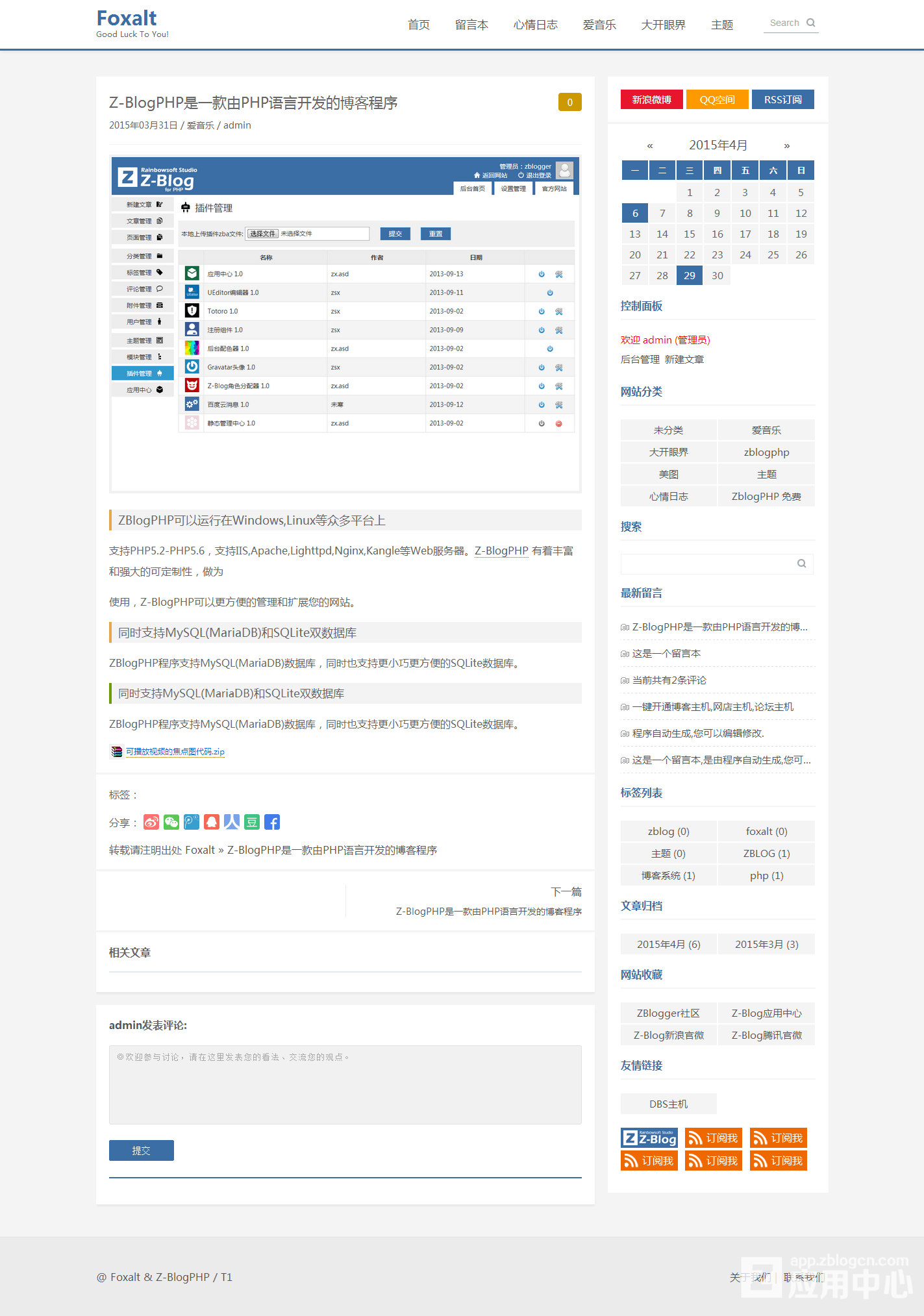
Task: Open the ZblogPHP 免费 category
Action: (766, 496)
